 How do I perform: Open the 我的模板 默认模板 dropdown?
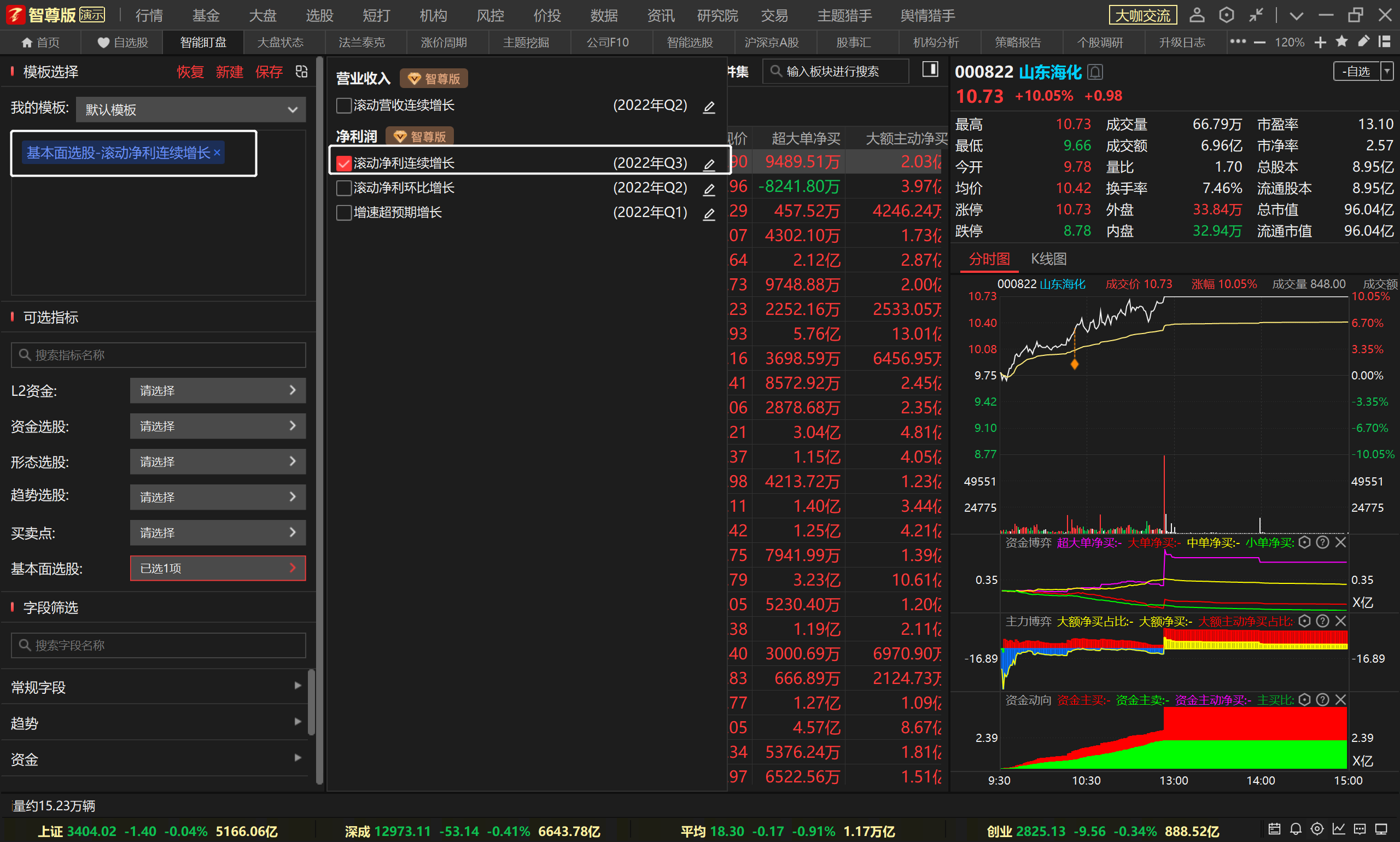point(191,109)
